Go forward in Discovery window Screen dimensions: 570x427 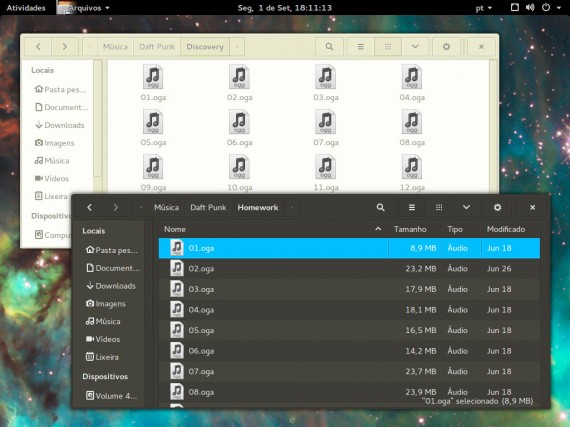click(x=65, y=47)
